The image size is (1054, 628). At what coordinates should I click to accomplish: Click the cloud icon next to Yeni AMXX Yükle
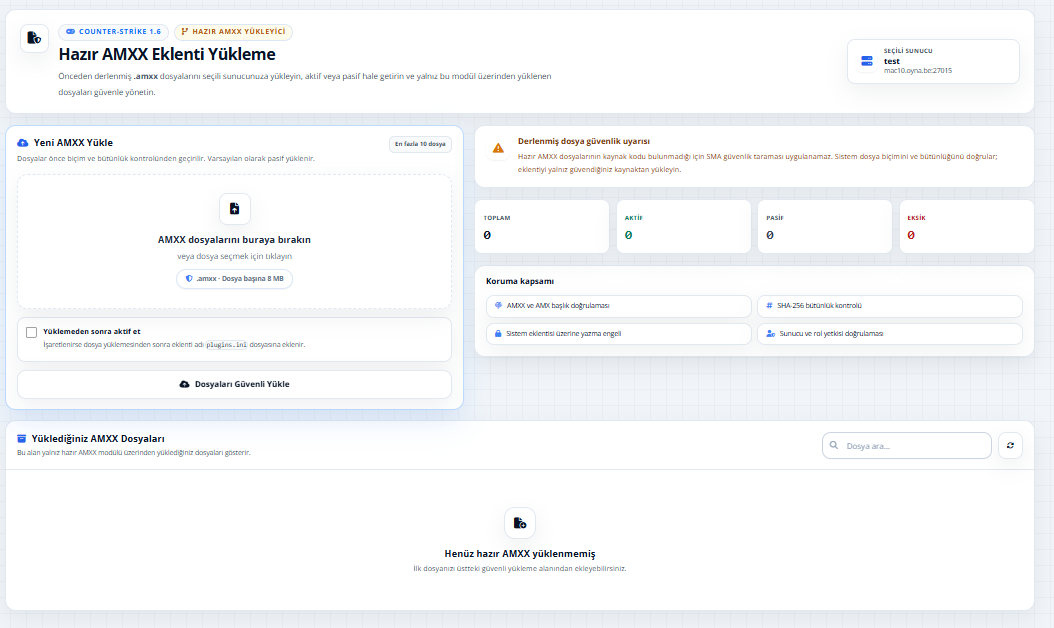tap(23, 143)
